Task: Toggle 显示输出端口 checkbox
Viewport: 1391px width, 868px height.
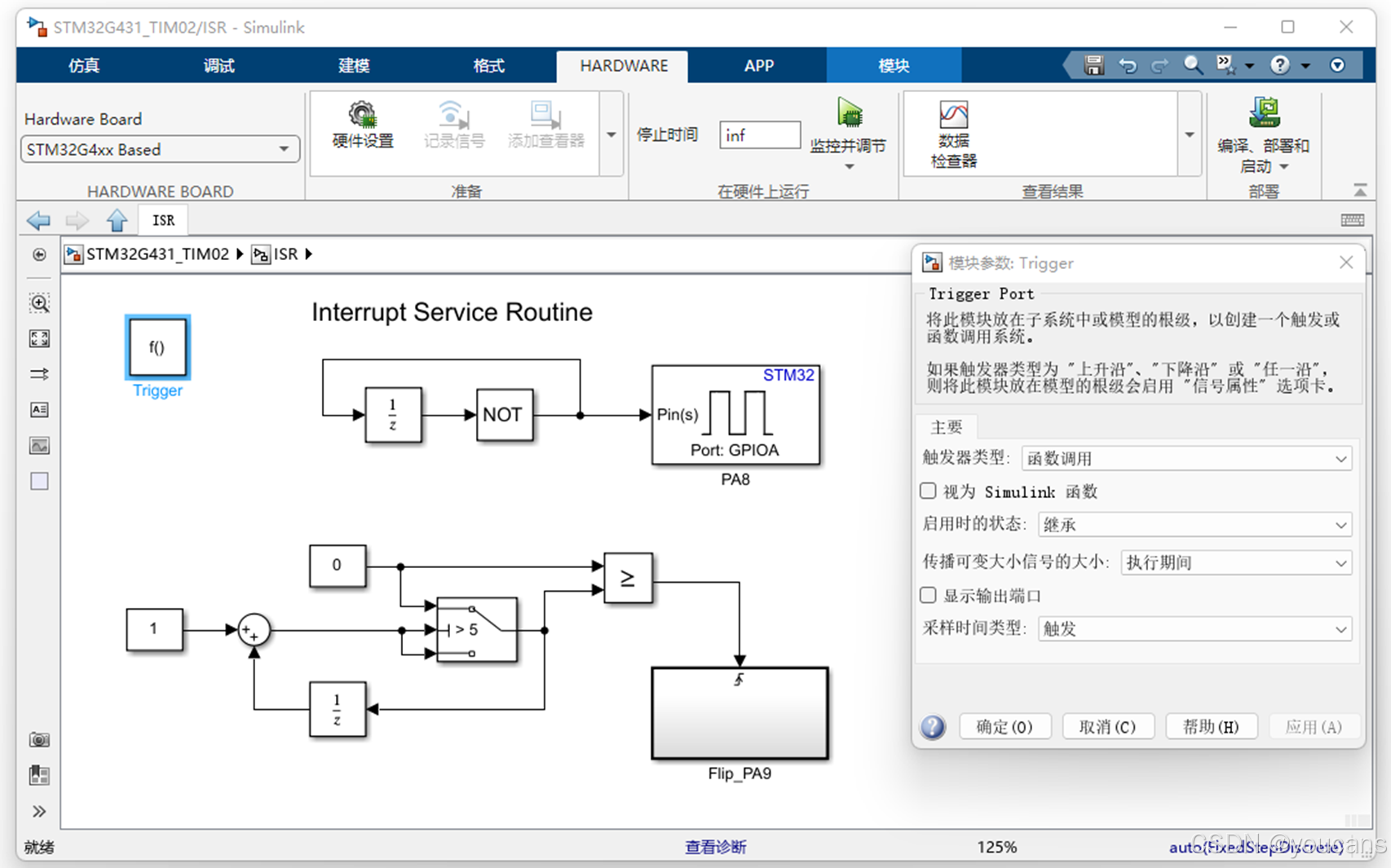Action: 928,595
